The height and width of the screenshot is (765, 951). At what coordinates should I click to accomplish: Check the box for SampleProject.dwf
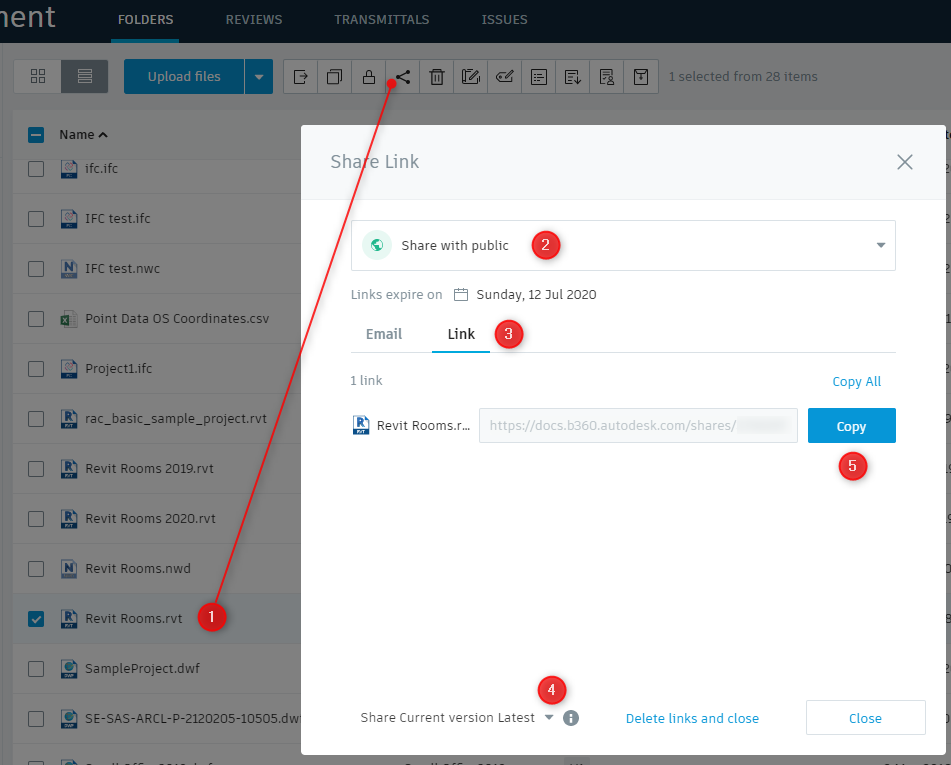tap(36, 669)
